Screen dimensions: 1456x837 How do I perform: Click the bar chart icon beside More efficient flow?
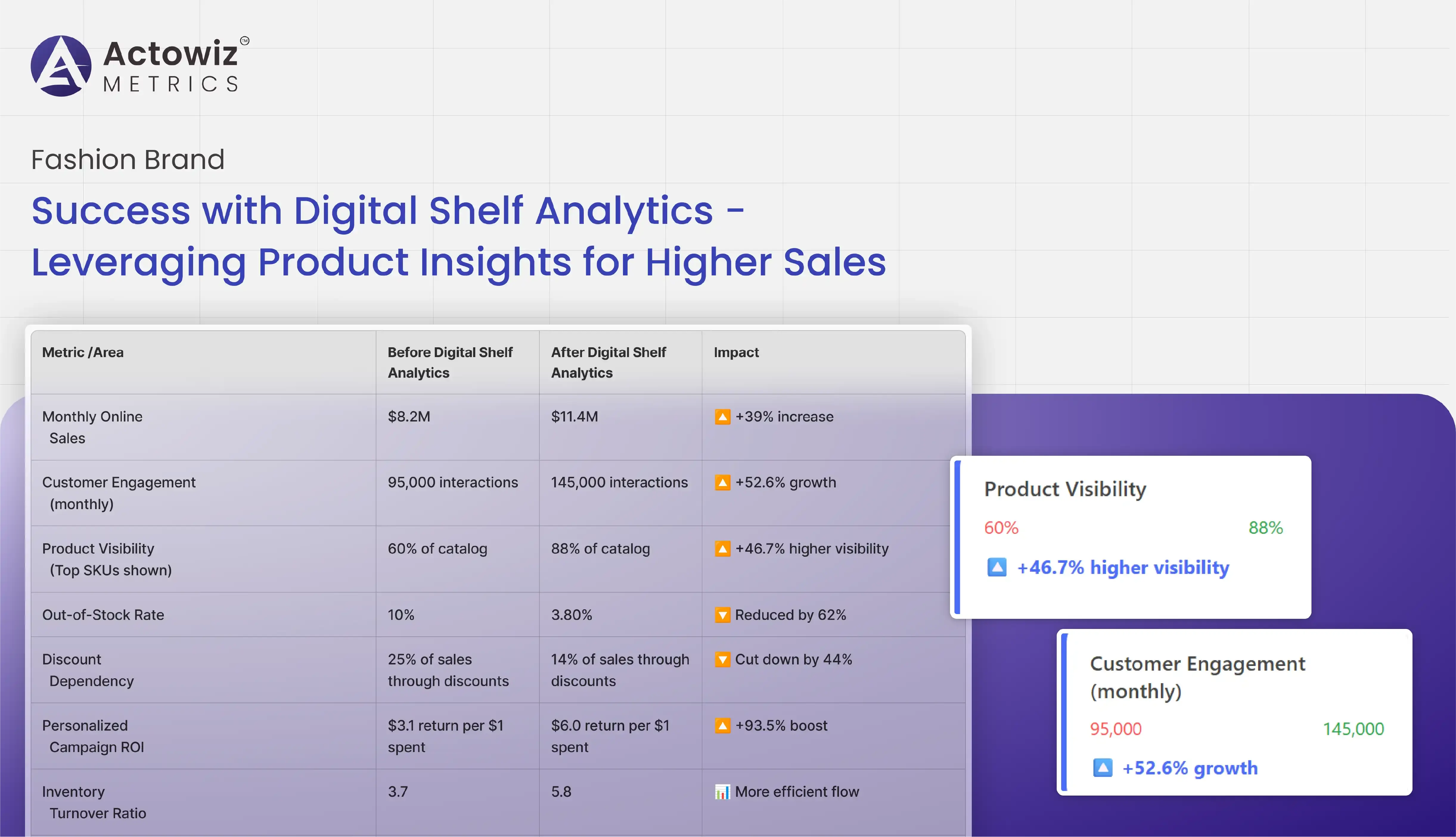(x=722, y=792)
